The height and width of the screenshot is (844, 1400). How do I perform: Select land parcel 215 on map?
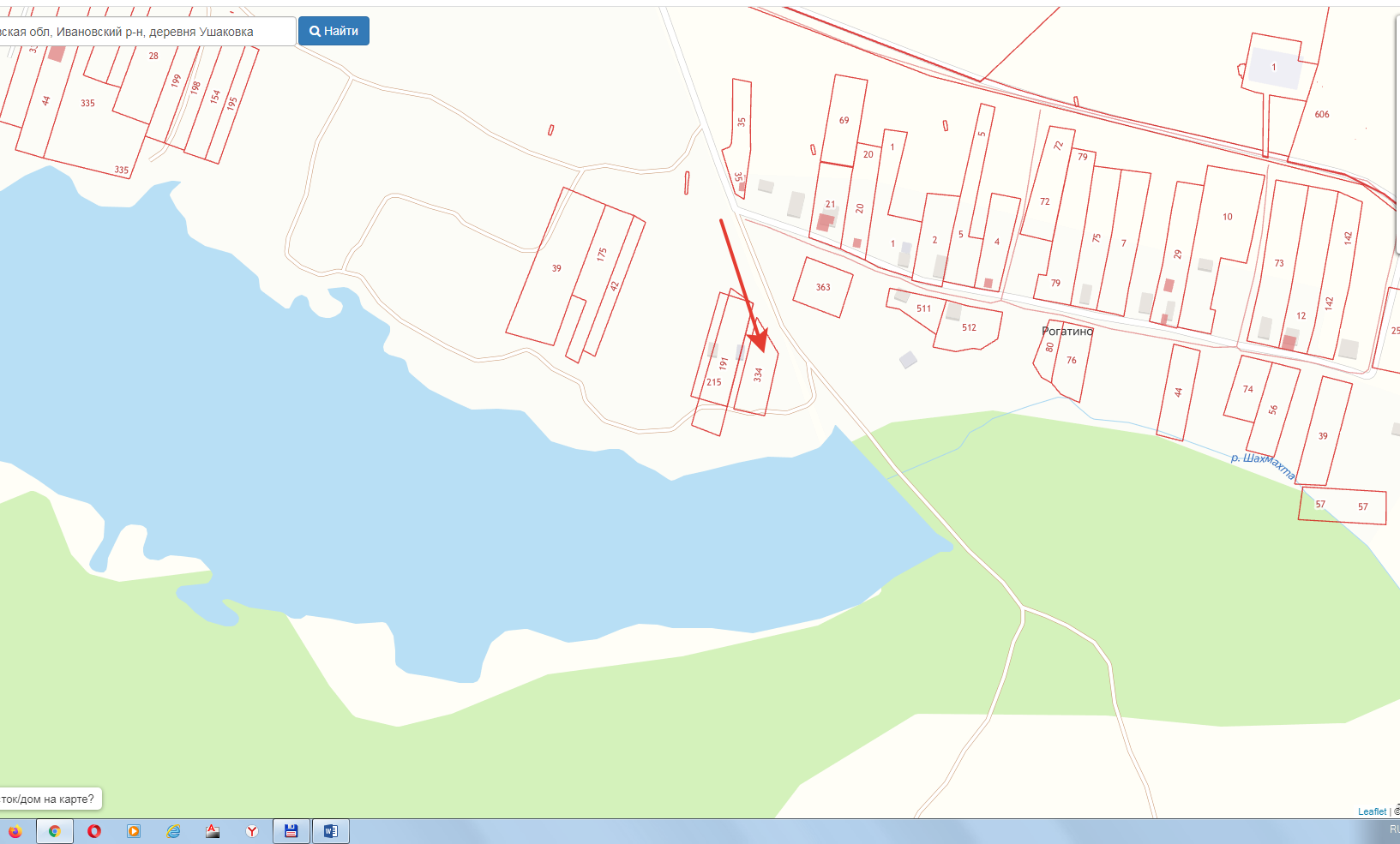point(713,382)
